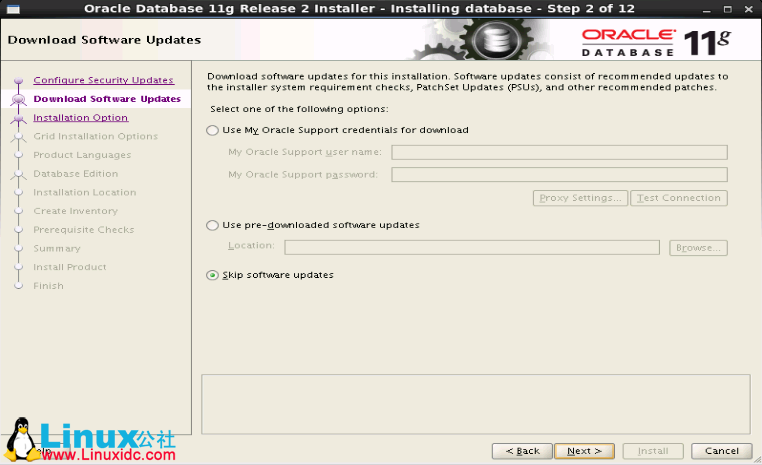Select Skip software updates radio button
Image resolution: width=762 pixels, height=465 pixels.
click(x=212, y=275)
